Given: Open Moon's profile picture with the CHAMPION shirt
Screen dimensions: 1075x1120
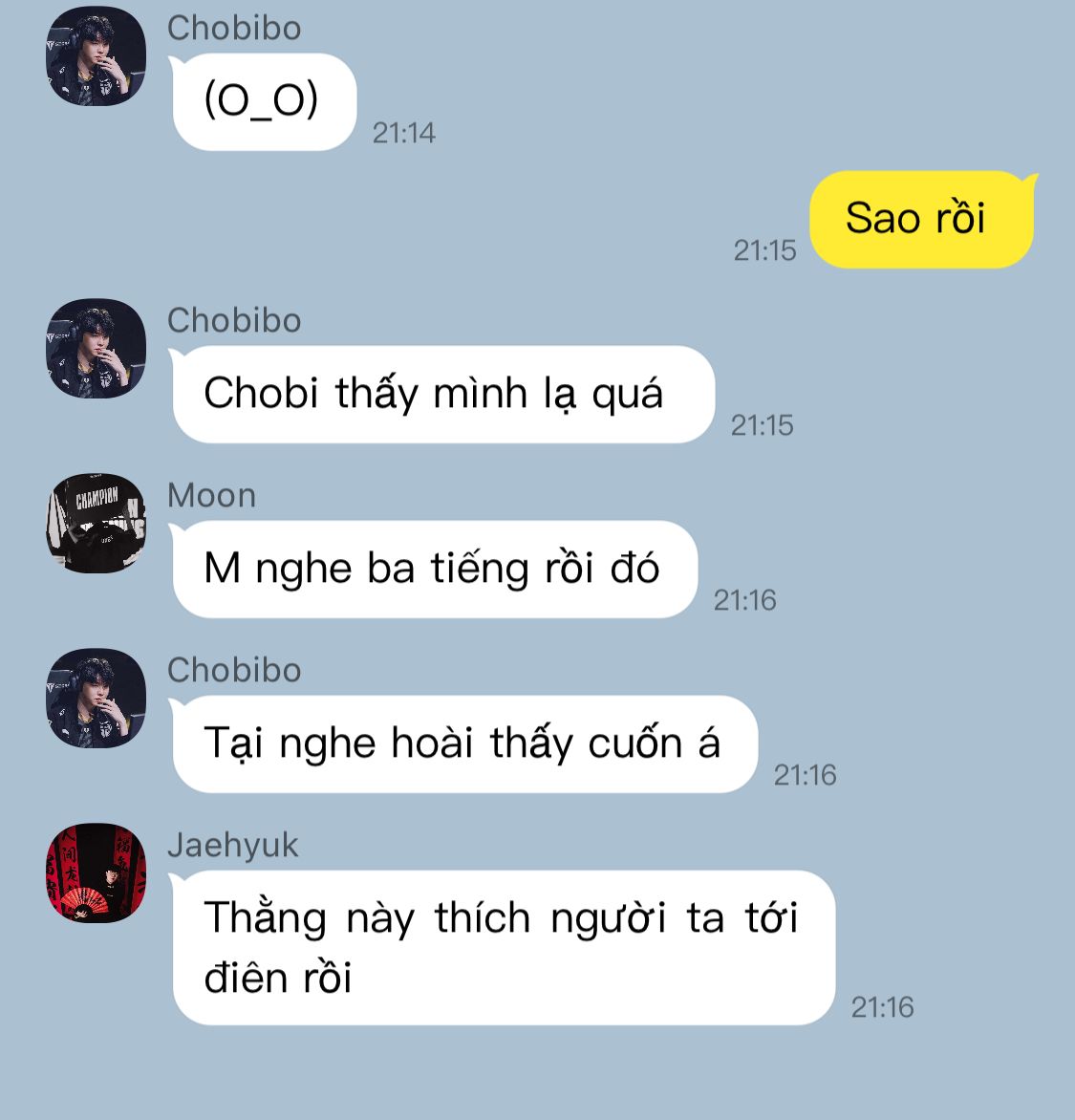Looking at the screenshot, I should pyautogui.click(x=96, y=523).
